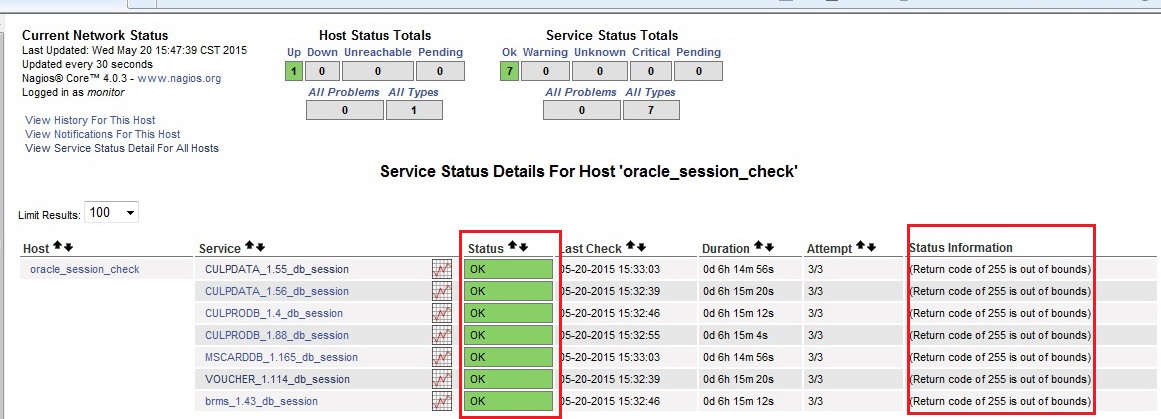Open graph icon for CULPDATA_1.55_db_session
Screen dimensions: 1161x419
click(x=441, y=269)
